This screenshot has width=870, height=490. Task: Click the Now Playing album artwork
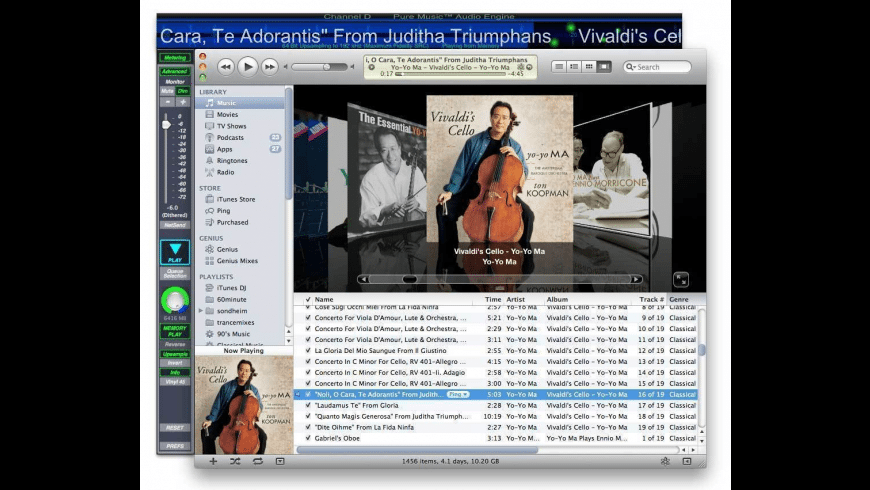pos(244,405)
